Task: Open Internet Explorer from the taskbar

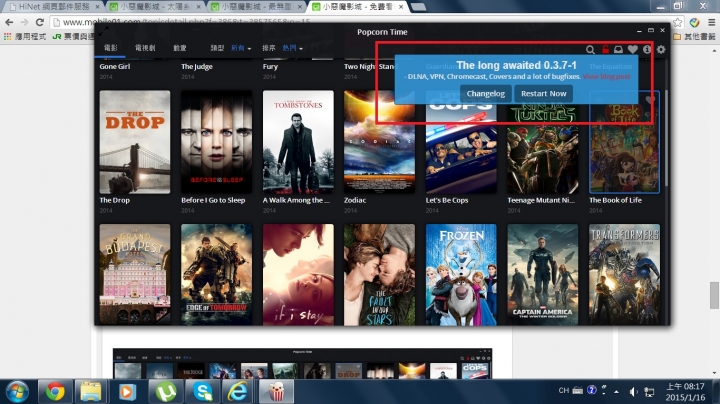Action: (x=238, y=392)
